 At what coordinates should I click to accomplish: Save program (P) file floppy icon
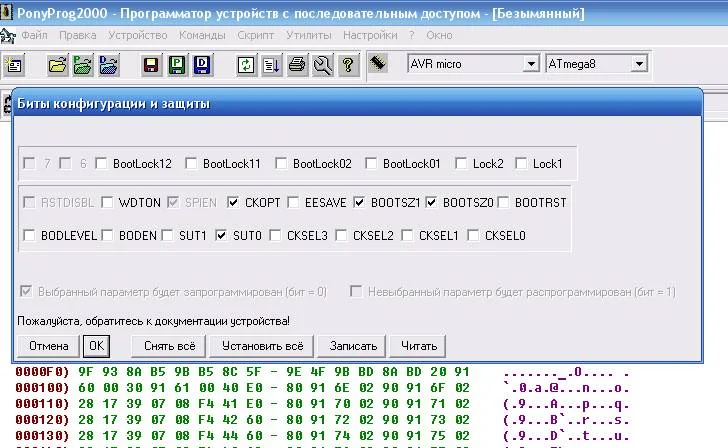(177, 65)
